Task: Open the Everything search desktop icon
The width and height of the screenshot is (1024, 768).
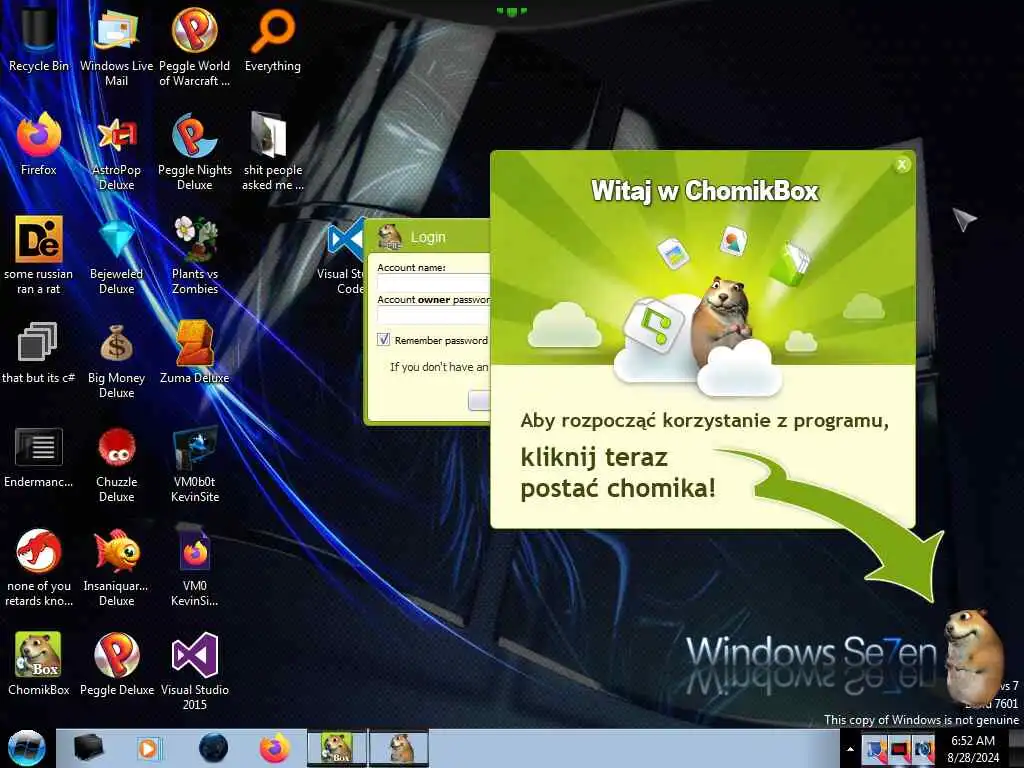Action: coord(272,39)
